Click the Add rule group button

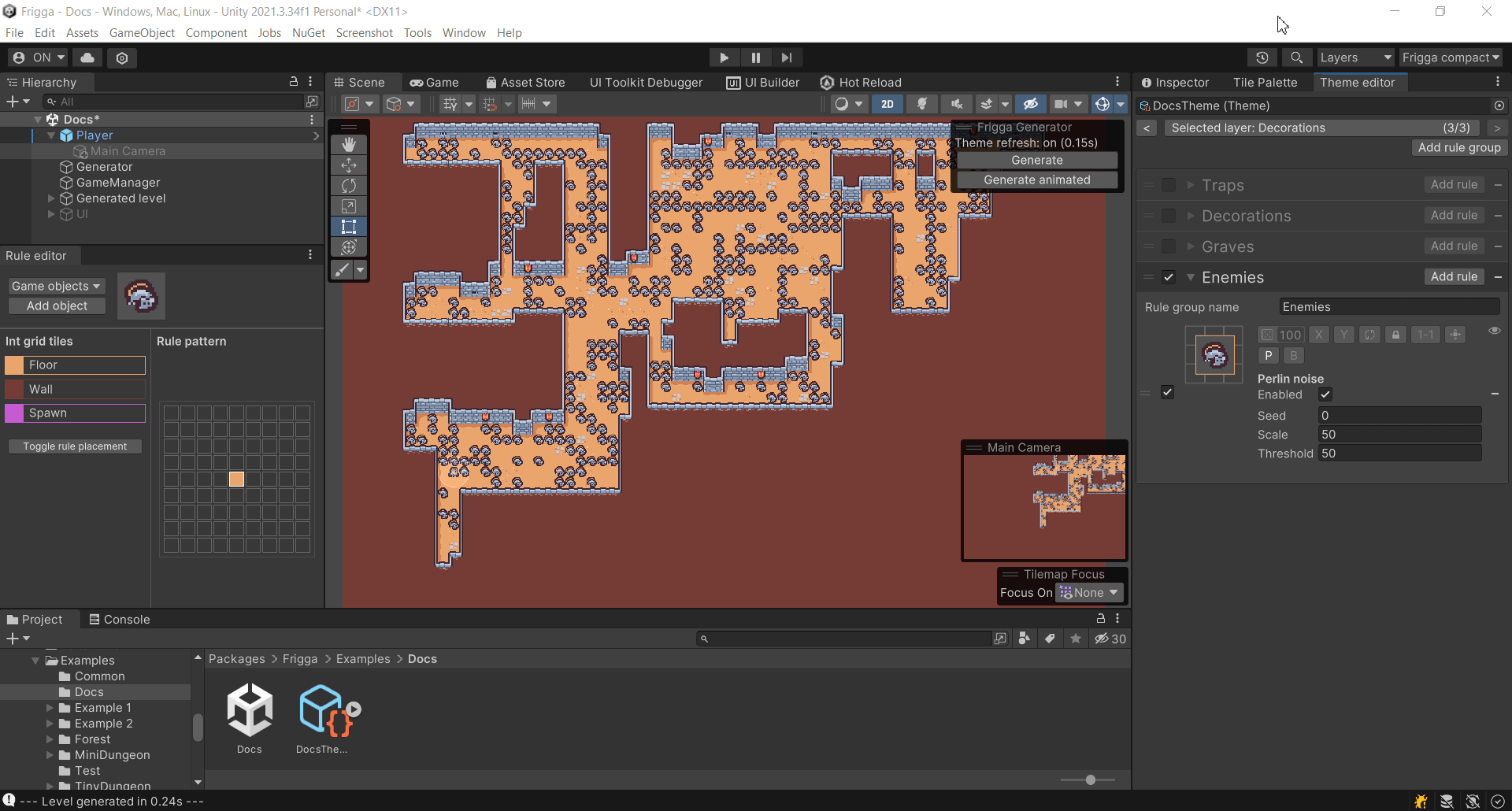click(1459, 147)
